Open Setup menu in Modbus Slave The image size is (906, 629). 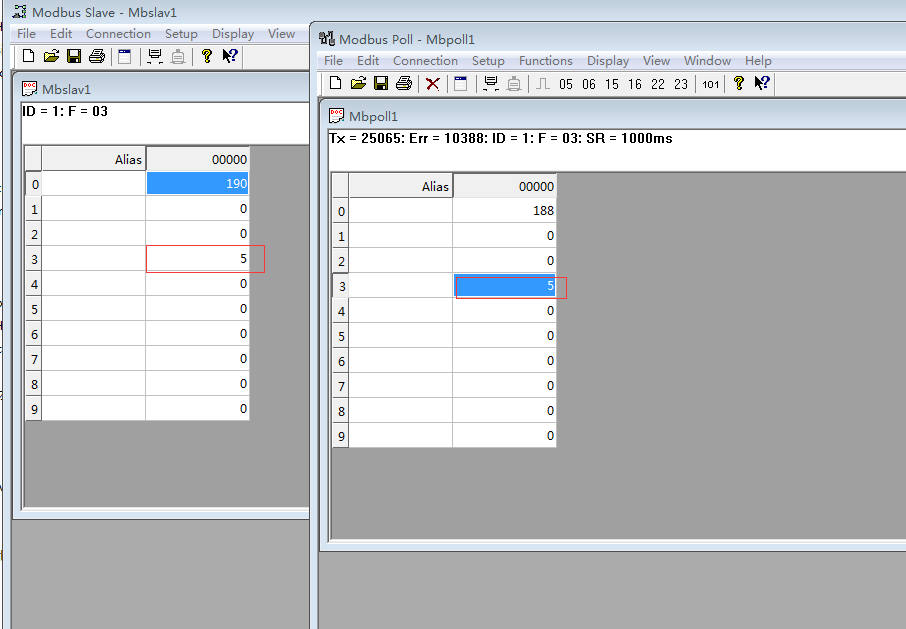181,34
